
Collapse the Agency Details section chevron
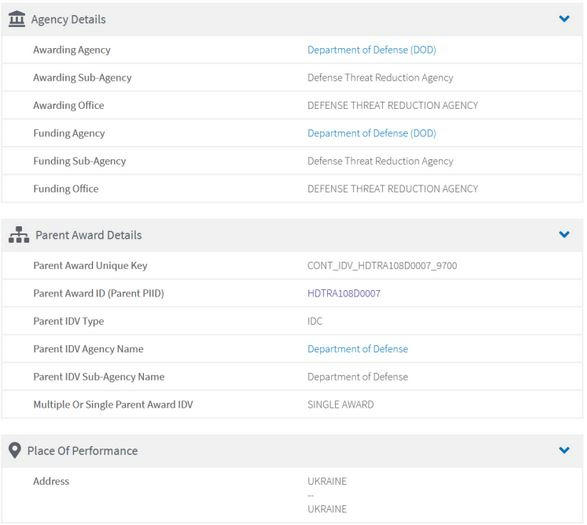tap(564, 19)
